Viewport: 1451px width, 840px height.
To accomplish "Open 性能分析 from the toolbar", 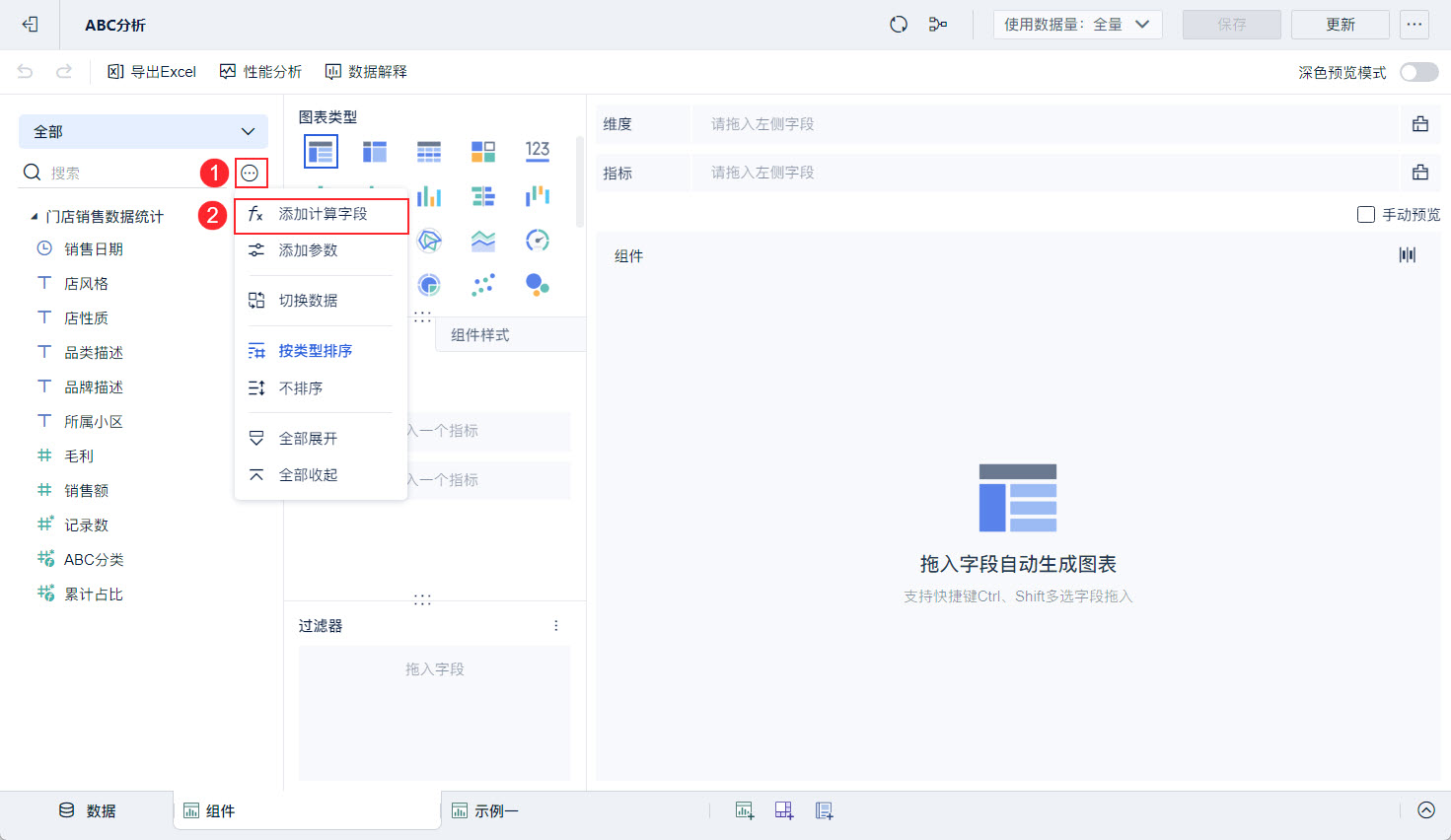I will [x=261, y=72].
